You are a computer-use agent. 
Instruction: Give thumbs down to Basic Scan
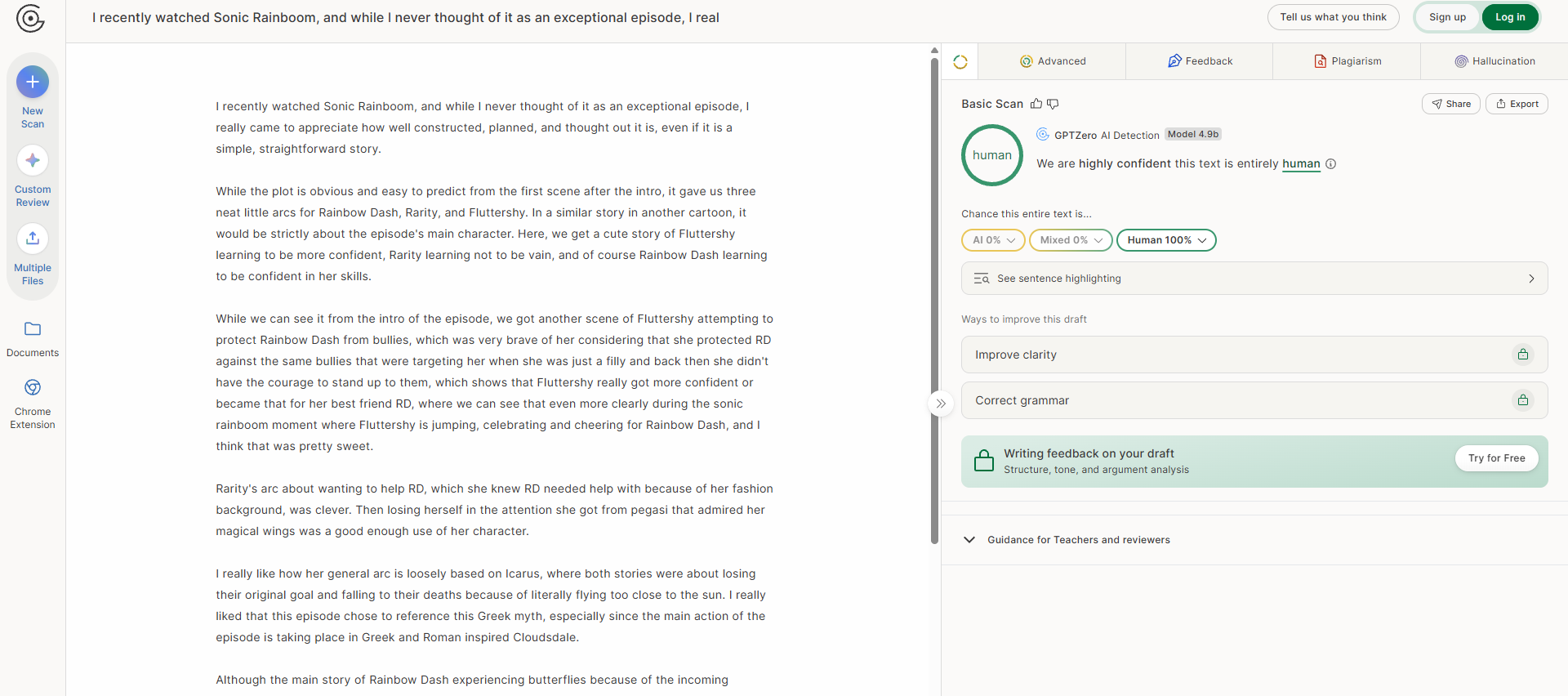(1053, 104)
